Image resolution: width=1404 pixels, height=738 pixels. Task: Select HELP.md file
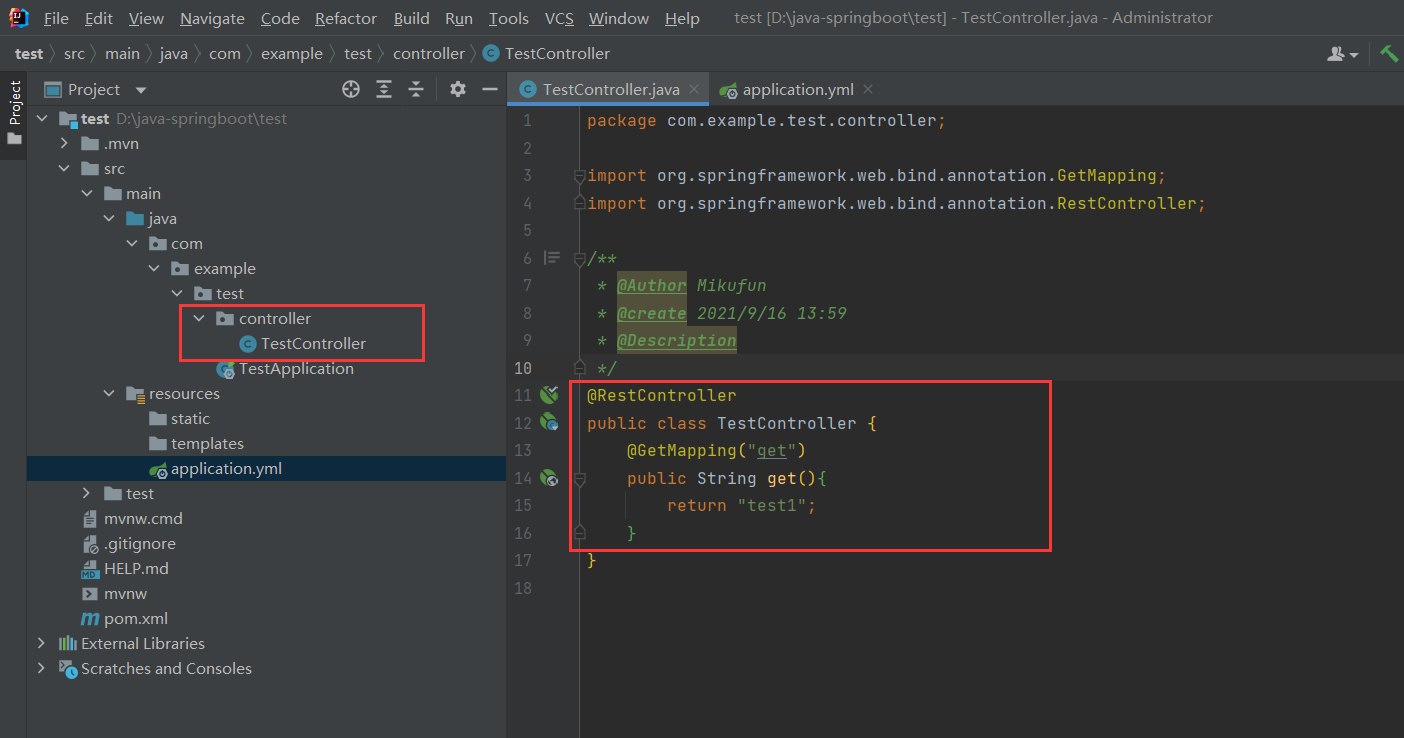125,568
